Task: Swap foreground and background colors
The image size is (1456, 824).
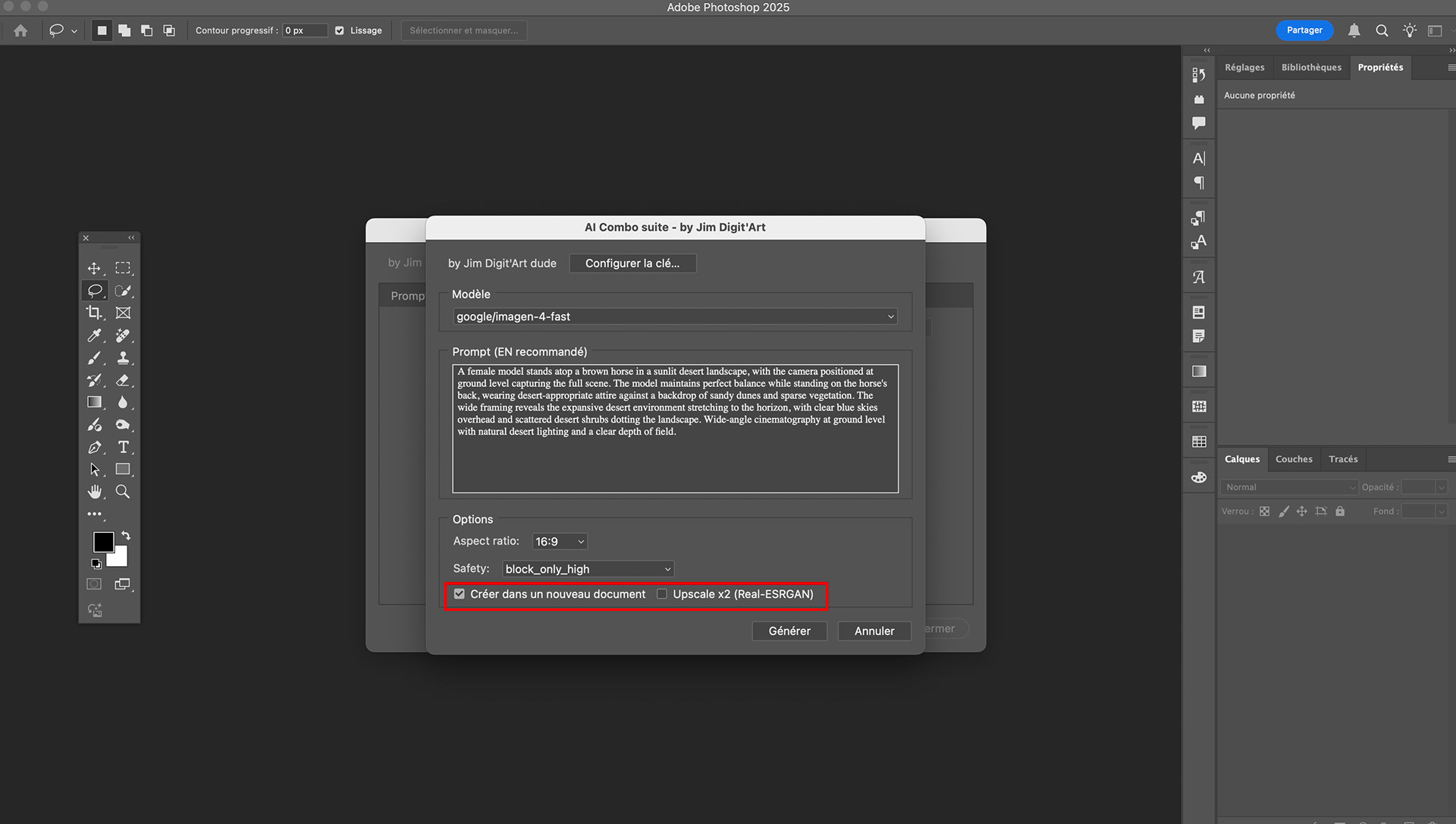Action: 126,535
